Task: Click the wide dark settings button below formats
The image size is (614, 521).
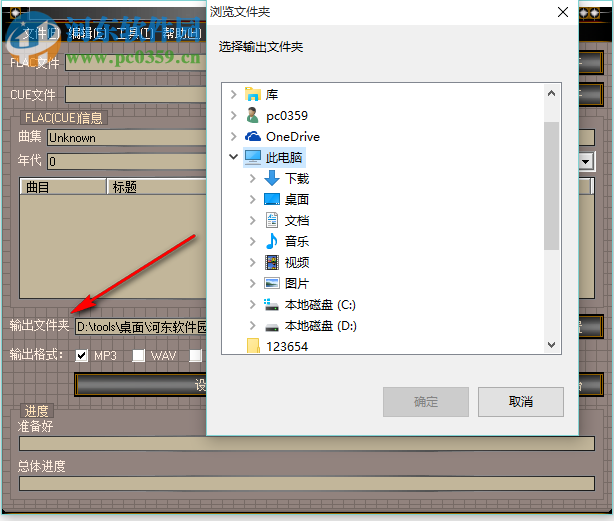Action: click(141, 384)
